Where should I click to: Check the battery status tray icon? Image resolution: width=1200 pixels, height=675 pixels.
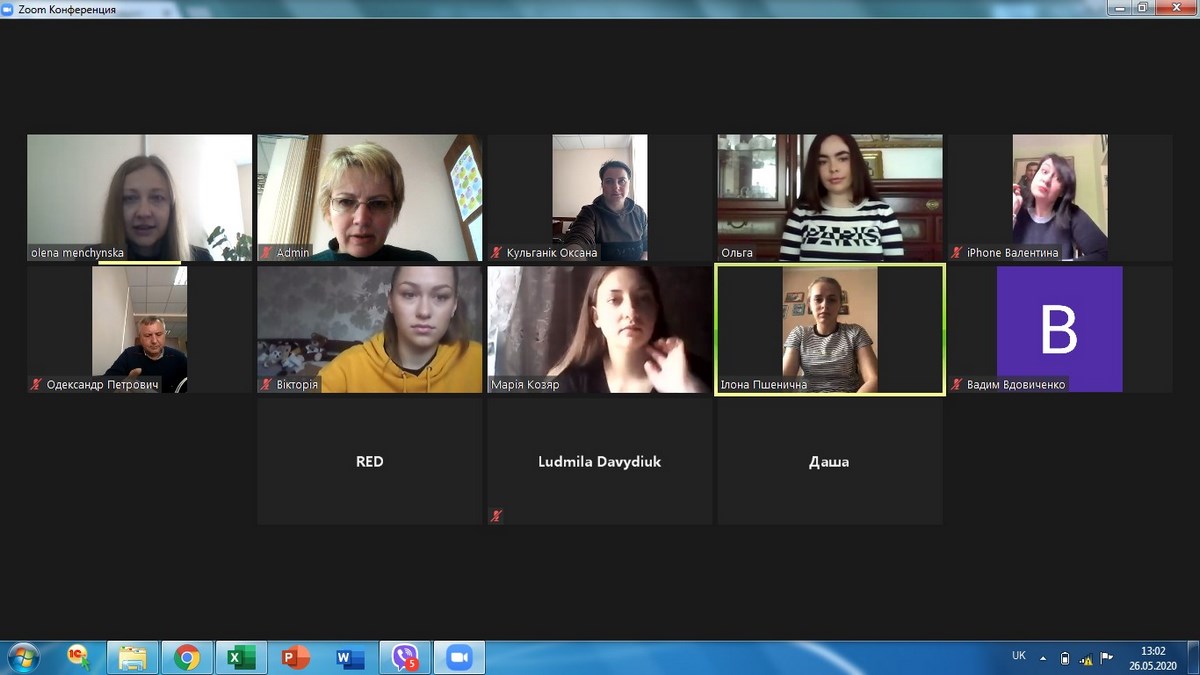pyautogui.click(x=1065, y=659)
